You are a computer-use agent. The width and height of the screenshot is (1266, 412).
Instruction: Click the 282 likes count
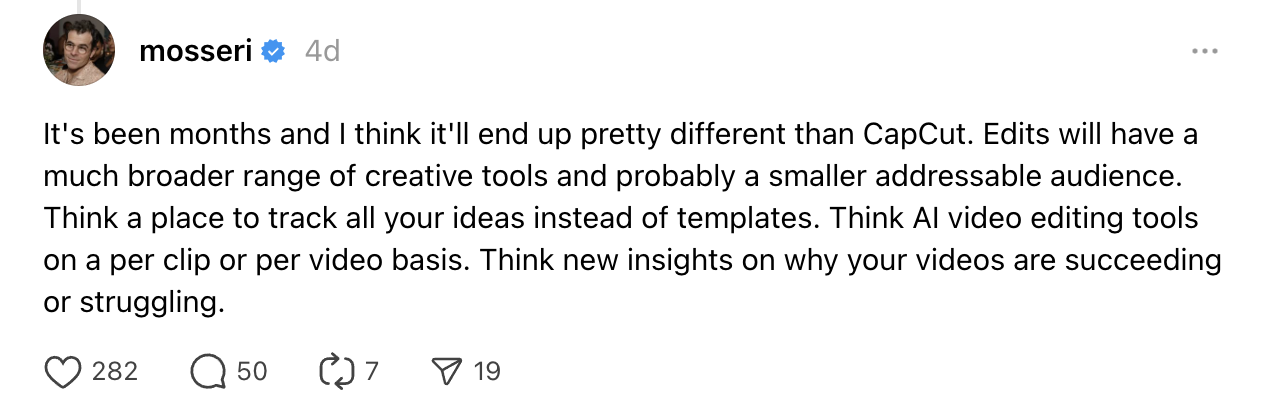point(114,372)
